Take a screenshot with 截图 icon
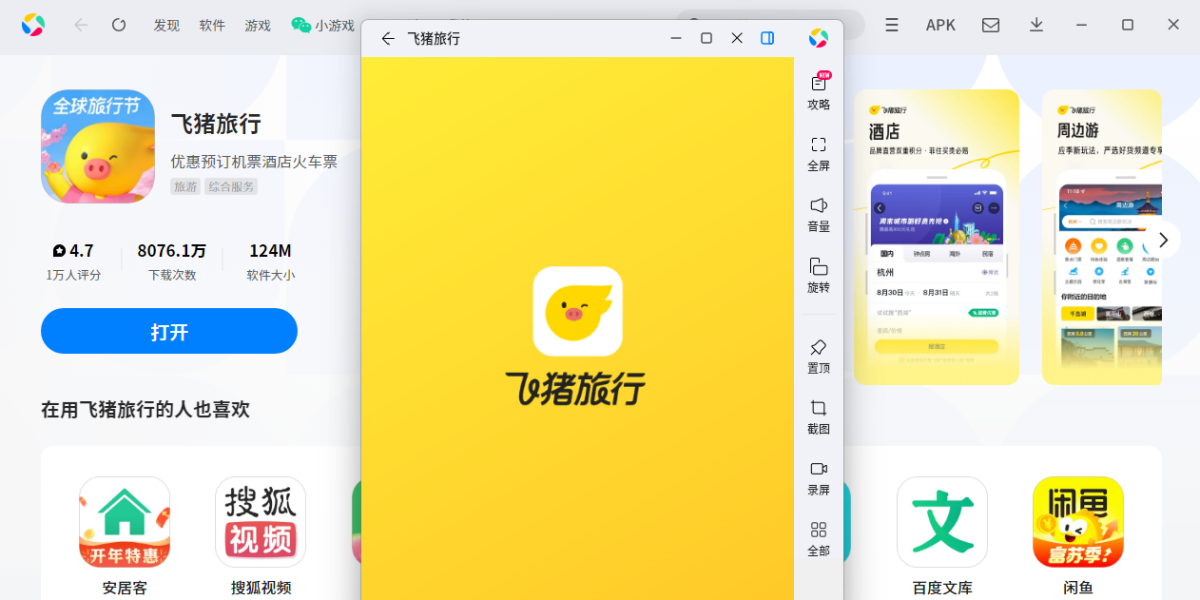The image size is (1200, 600). pyautogui.click(x=818, y=409)
